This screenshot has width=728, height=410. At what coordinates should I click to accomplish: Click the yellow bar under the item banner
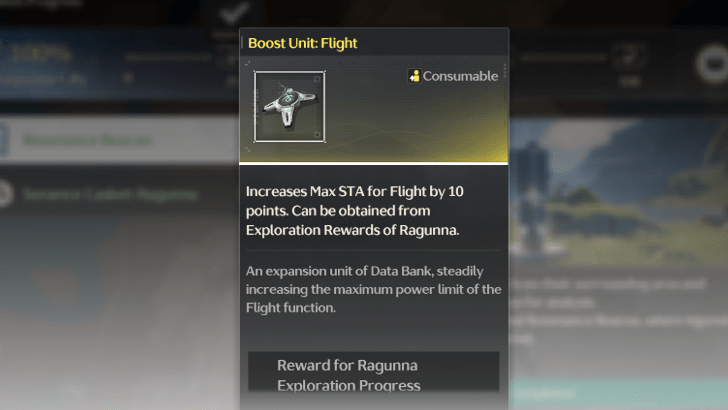point(373,162)
